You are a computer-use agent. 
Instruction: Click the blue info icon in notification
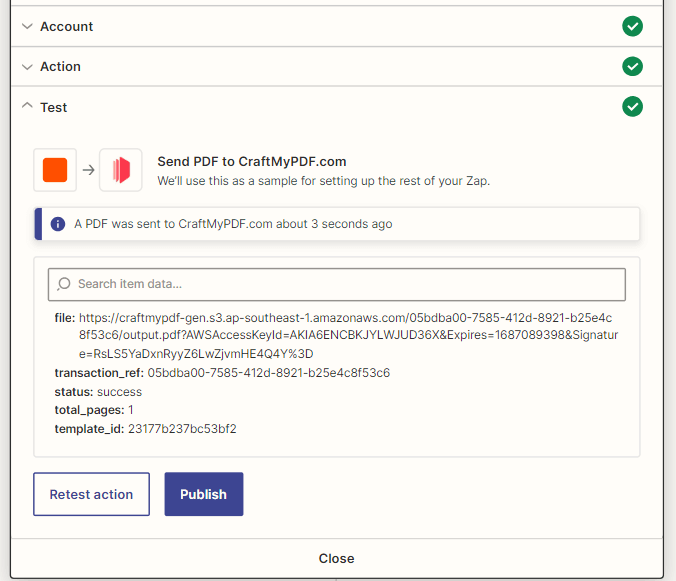click(x=58, y=224)
